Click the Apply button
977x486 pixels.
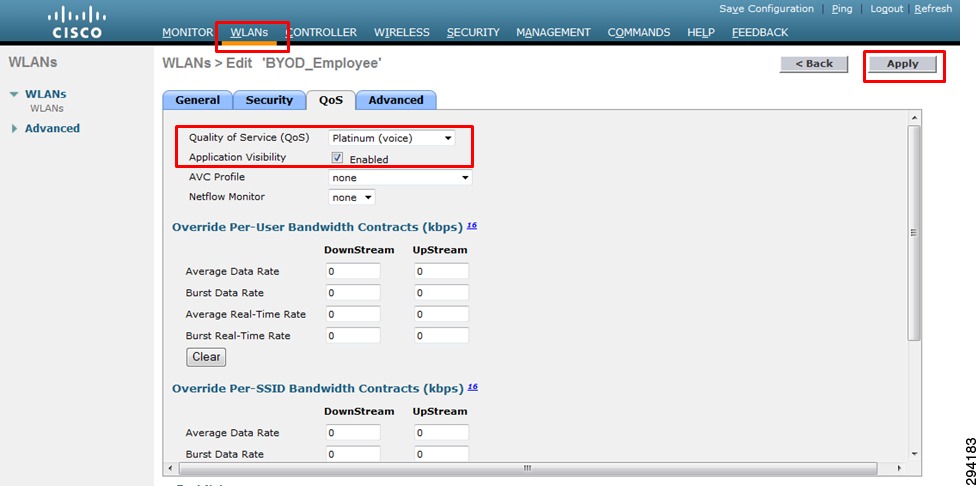[903, 64]
